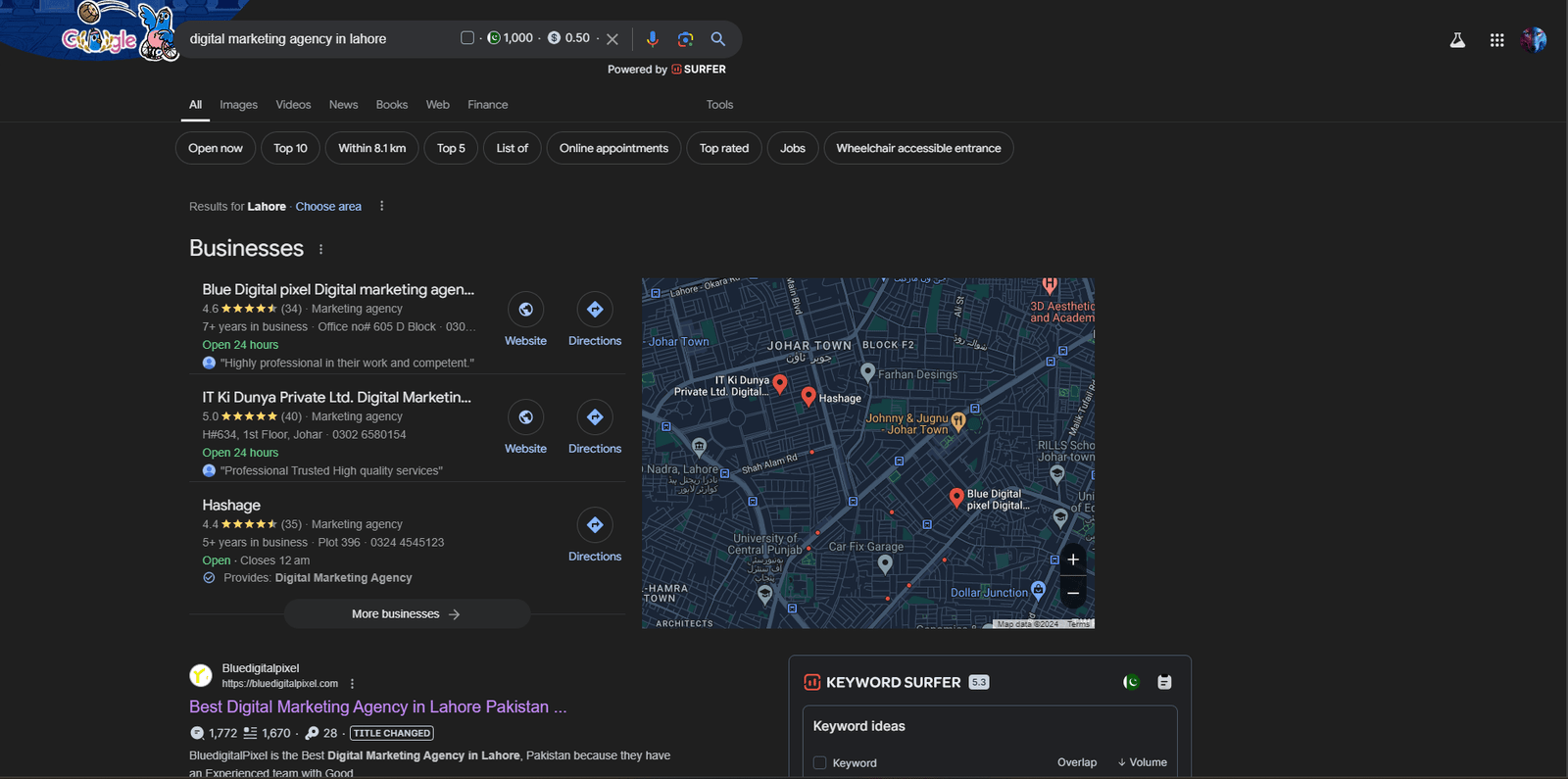Switch to the Images tab
The width and height of the screenshot is (1568, 779).
(x=238, y=105)
